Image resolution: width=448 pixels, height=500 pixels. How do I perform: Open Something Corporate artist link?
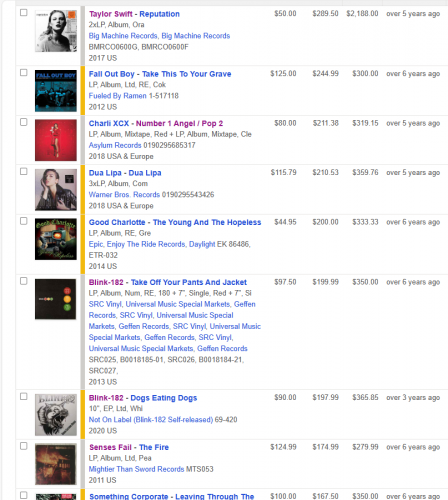click(129, 496)
